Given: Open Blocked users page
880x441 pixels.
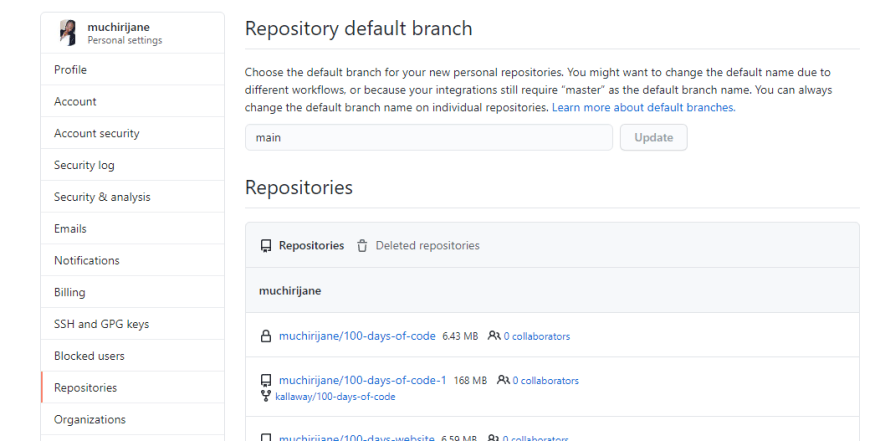Looking at the screenshot, I should (132, 356).
